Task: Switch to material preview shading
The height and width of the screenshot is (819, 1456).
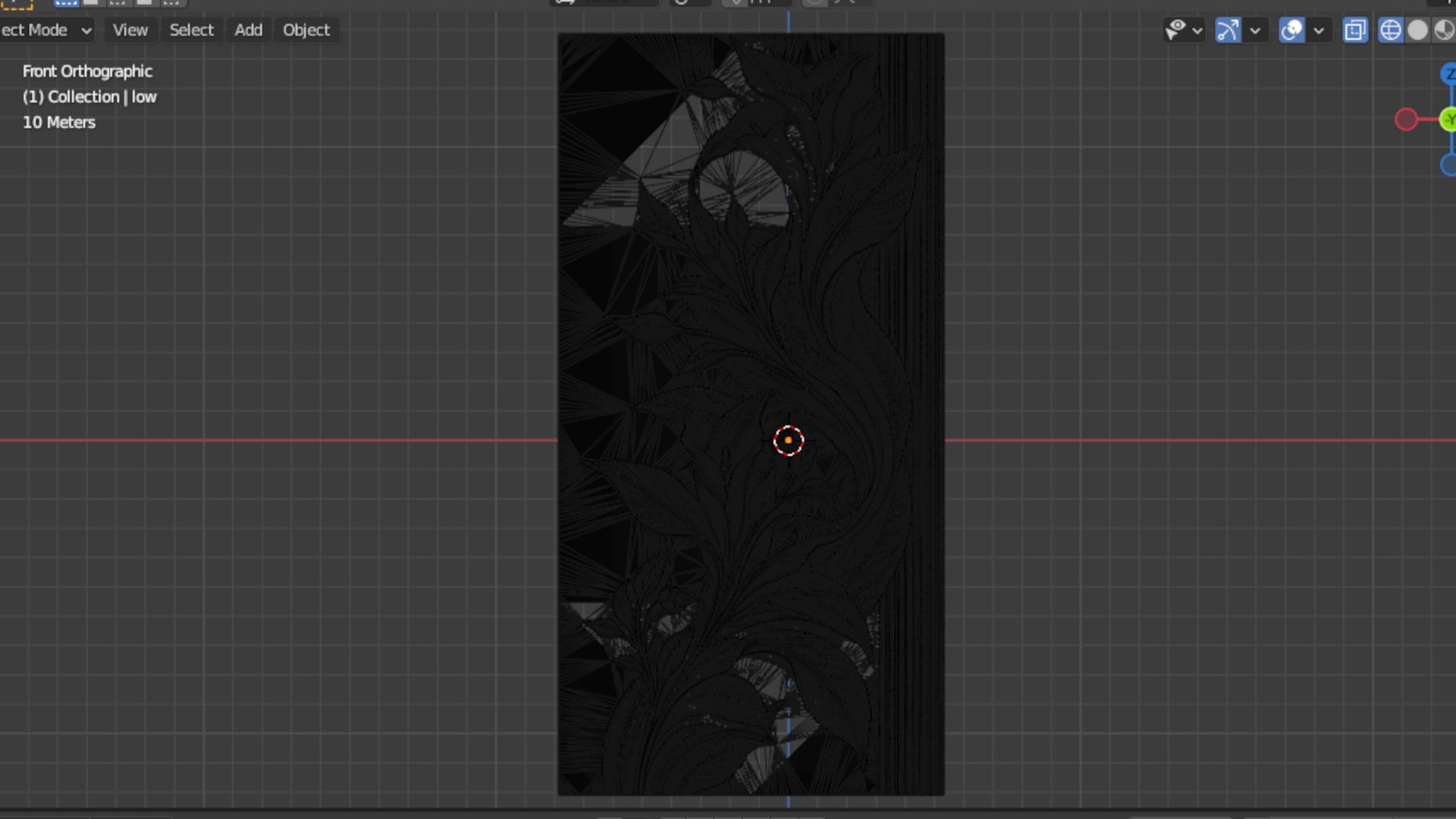Action: 1444,30
